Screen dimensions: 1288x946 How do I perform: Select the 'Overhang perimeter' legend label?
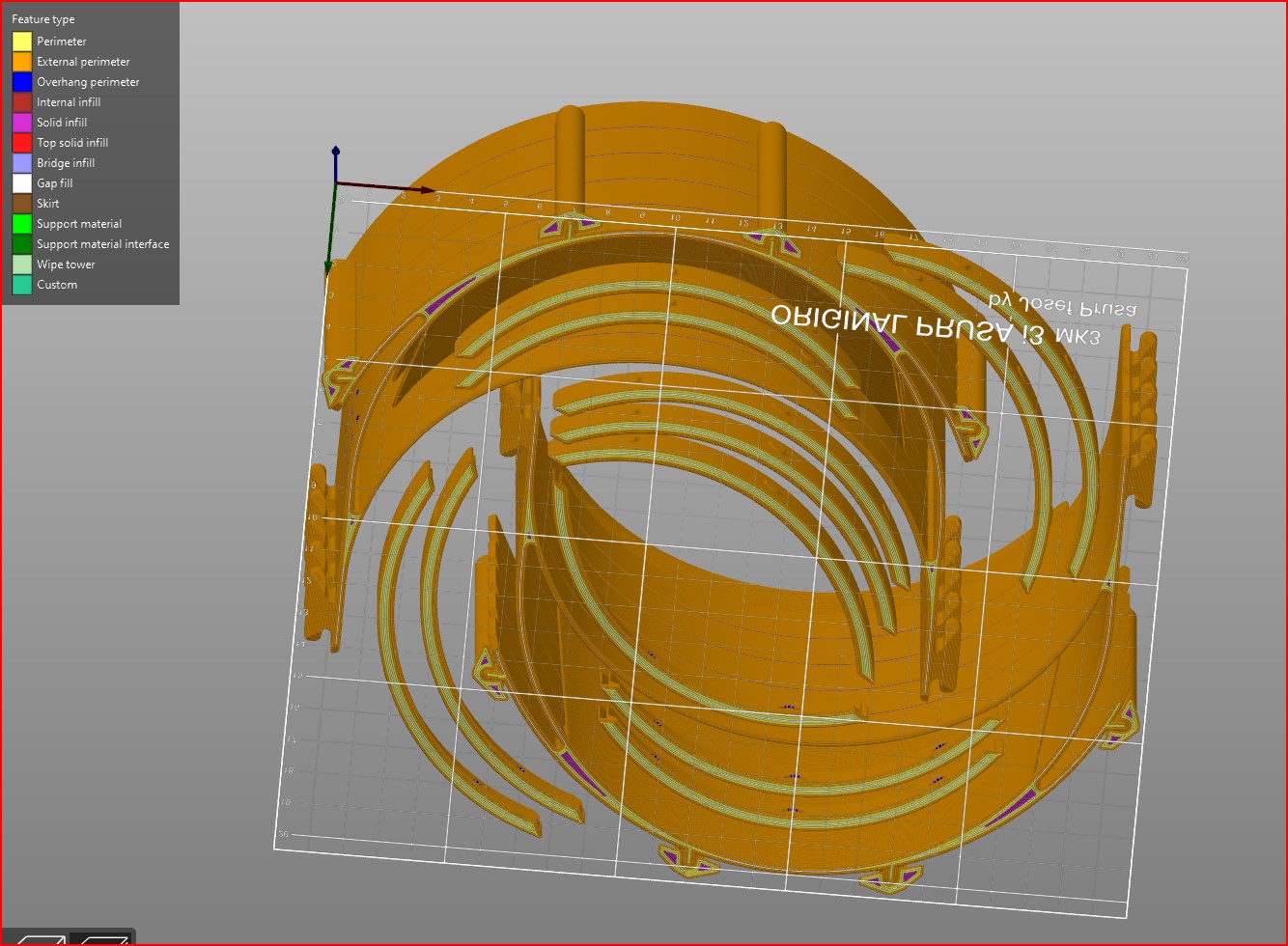click(88, 82)
